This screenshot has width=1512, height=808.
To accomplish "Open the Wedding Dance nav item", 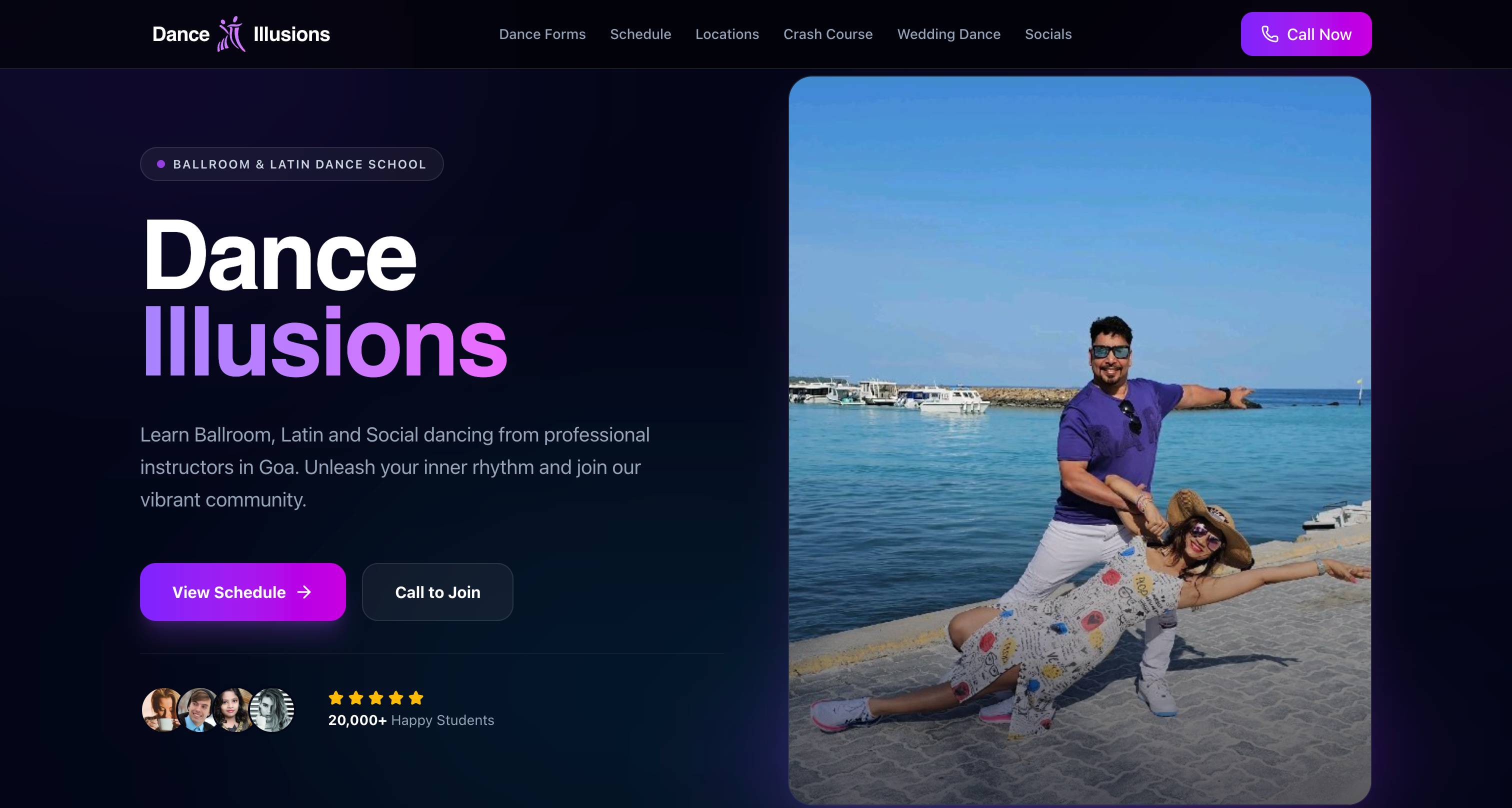I will click(x=948, y=34).
